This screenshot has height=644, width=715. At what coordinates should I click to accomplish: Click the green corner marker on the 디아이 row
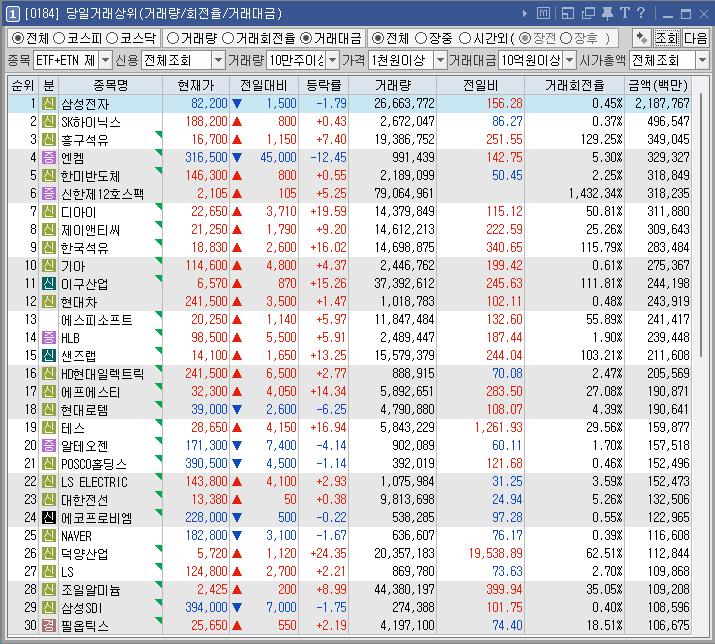159,207
